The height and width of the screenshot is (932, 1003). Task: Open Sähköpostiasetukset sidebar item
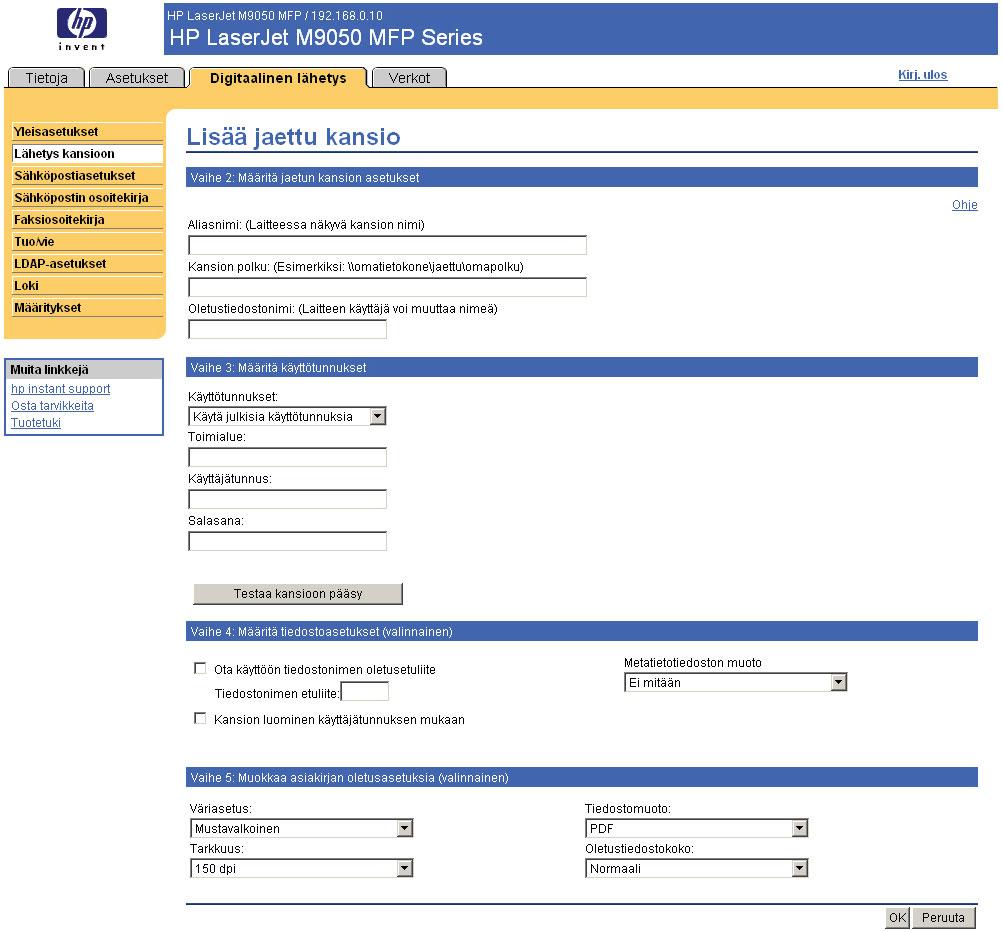(x=87, y=175)
